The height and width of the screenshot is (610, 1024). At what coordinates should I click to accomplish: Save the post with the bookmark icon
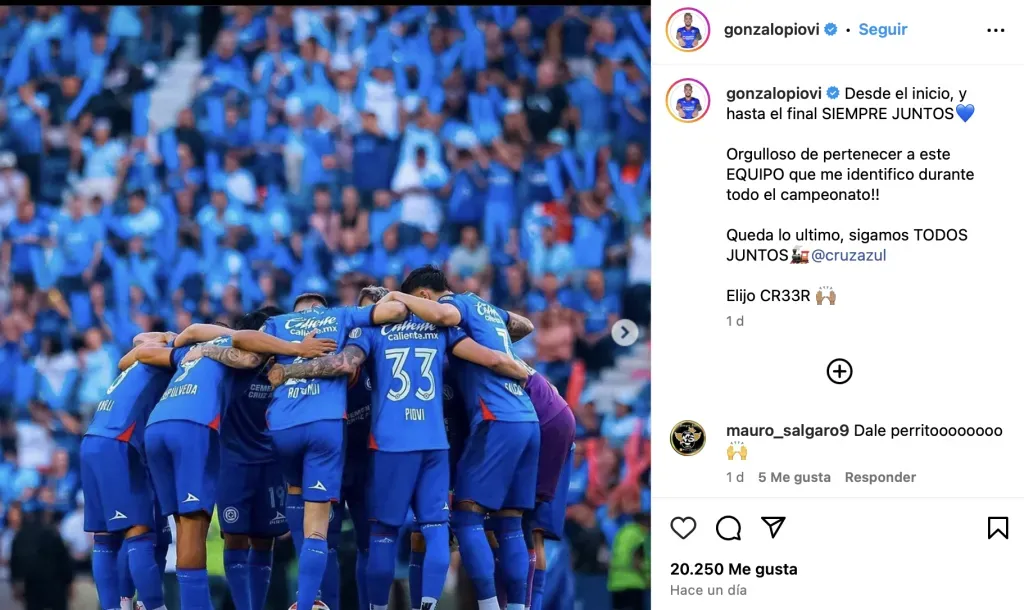pyautogui.click(x=997, y=528)
